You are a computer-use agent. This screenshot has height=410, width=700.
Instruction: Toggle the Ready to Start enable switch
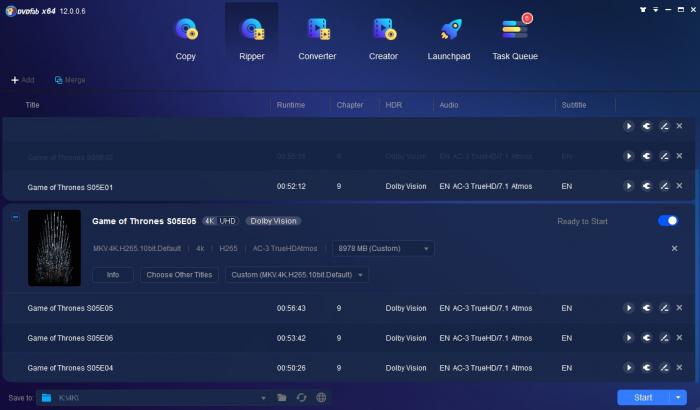(x=668, y=221)
